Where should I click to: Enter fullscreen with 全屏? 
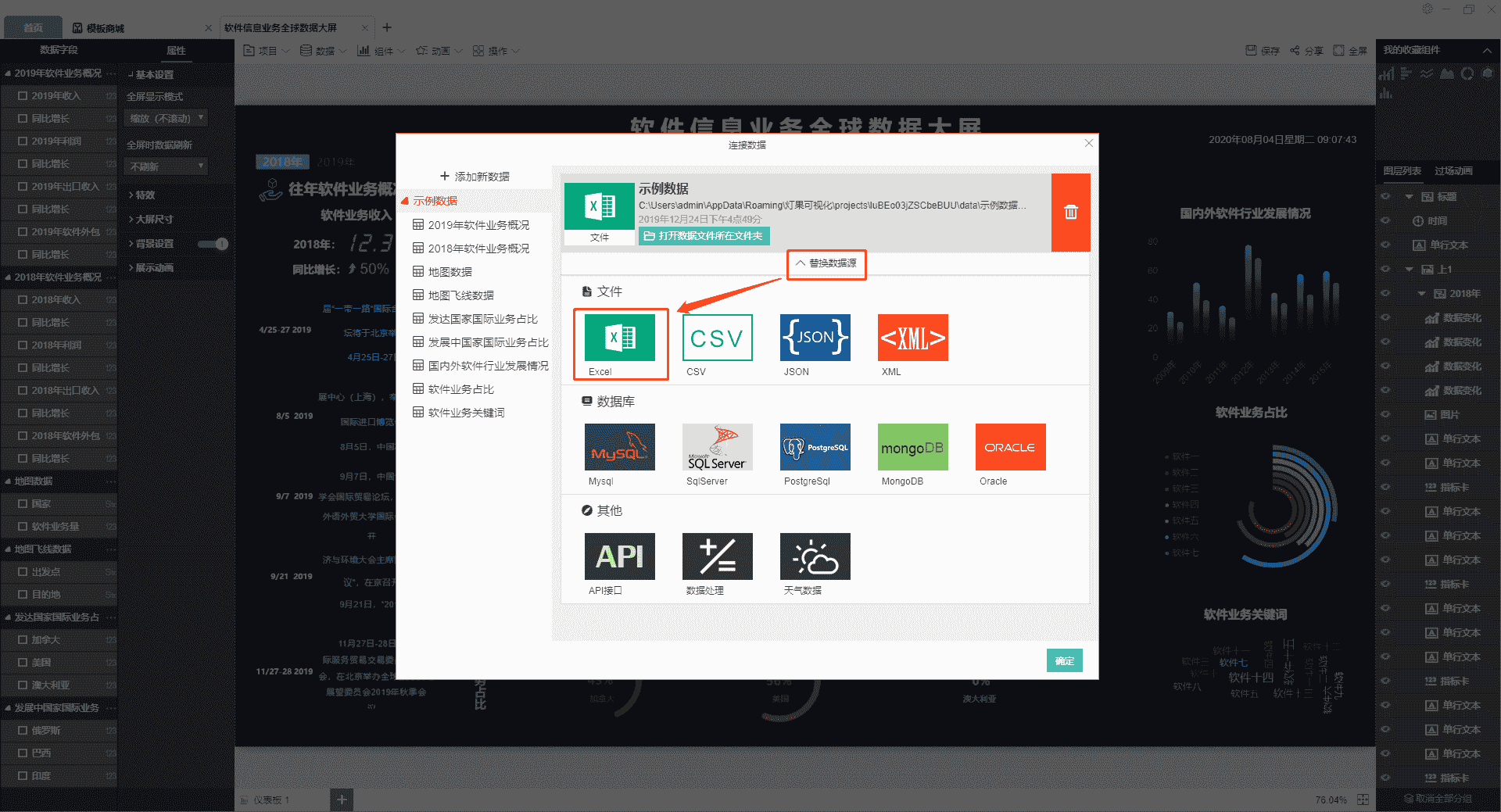(1350, 51)
